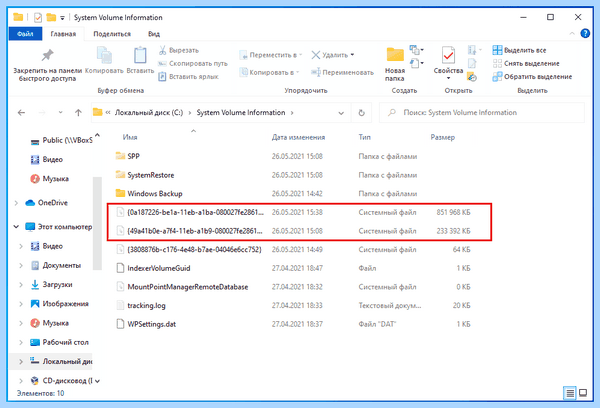Click in the Поиск System Volume Information field

[x=482, y=113]
